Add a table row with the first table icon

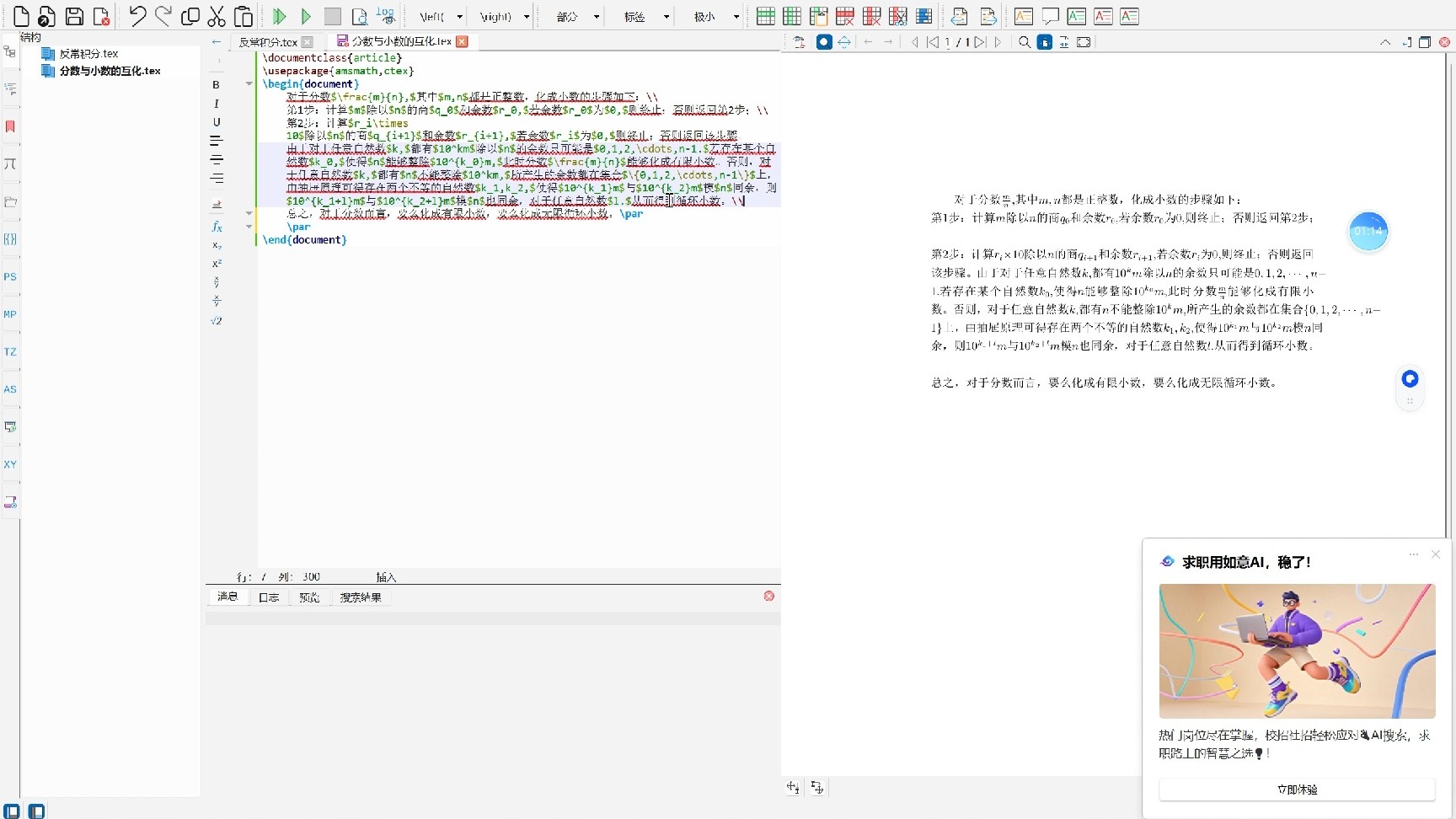coord(766,16)
